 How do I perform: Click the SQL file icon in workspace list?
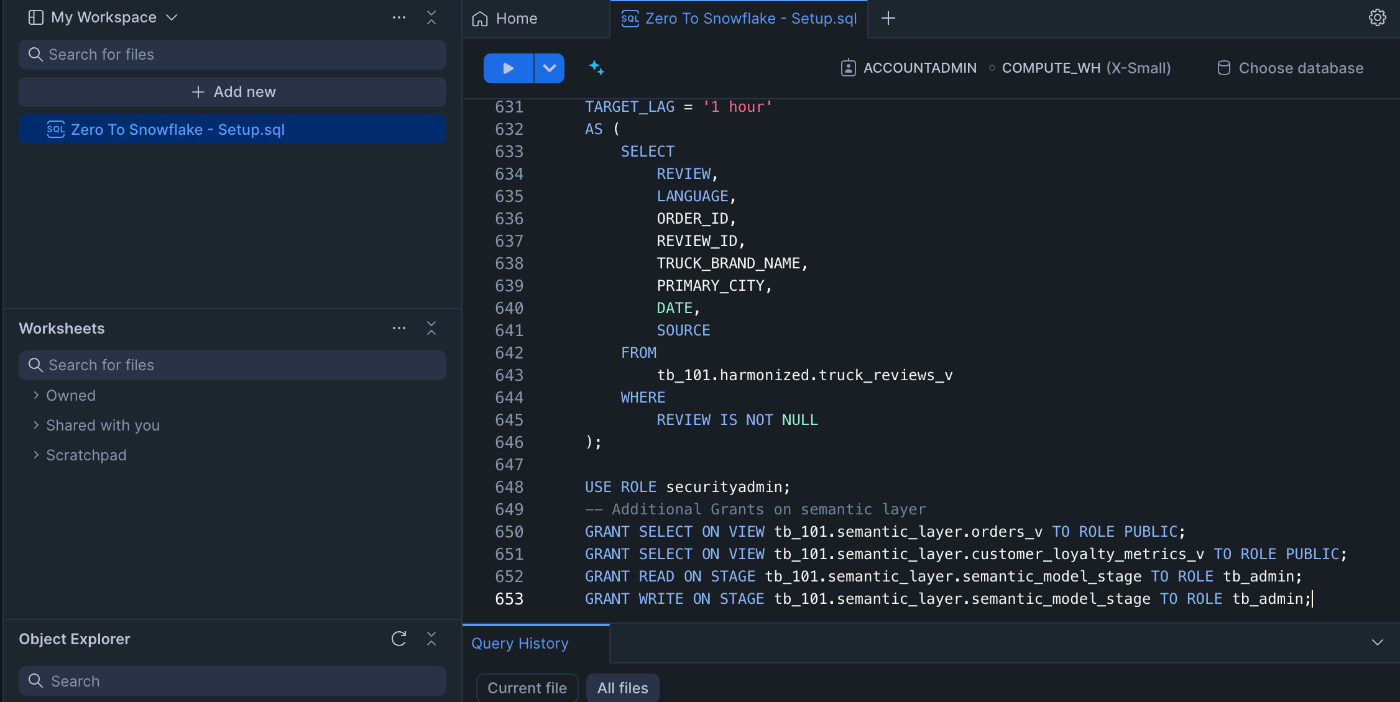[56, 130]
